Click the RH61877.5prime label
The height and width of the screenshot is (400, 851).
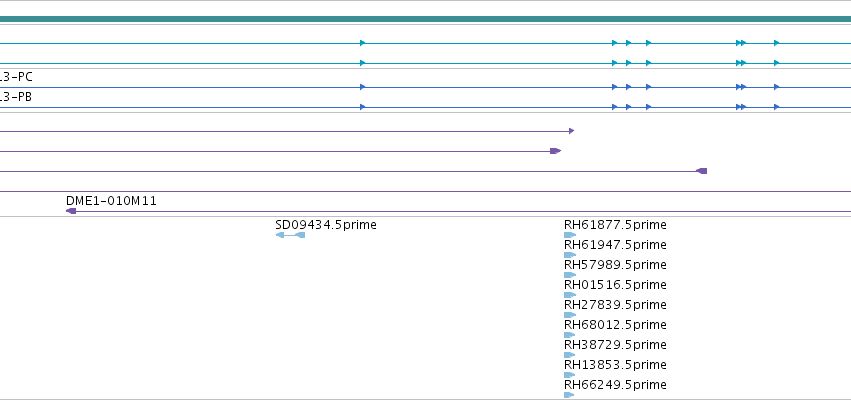615,225
